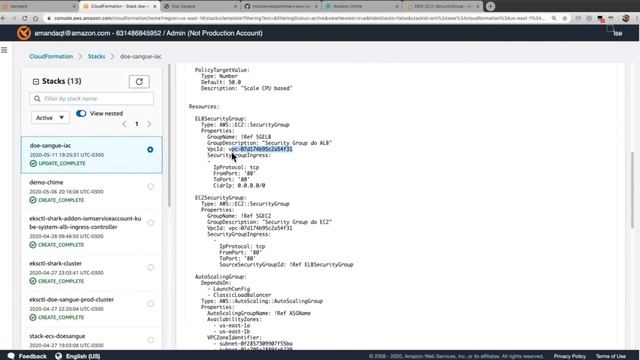Open the Active status filter dropdown

tap(50, 118)
